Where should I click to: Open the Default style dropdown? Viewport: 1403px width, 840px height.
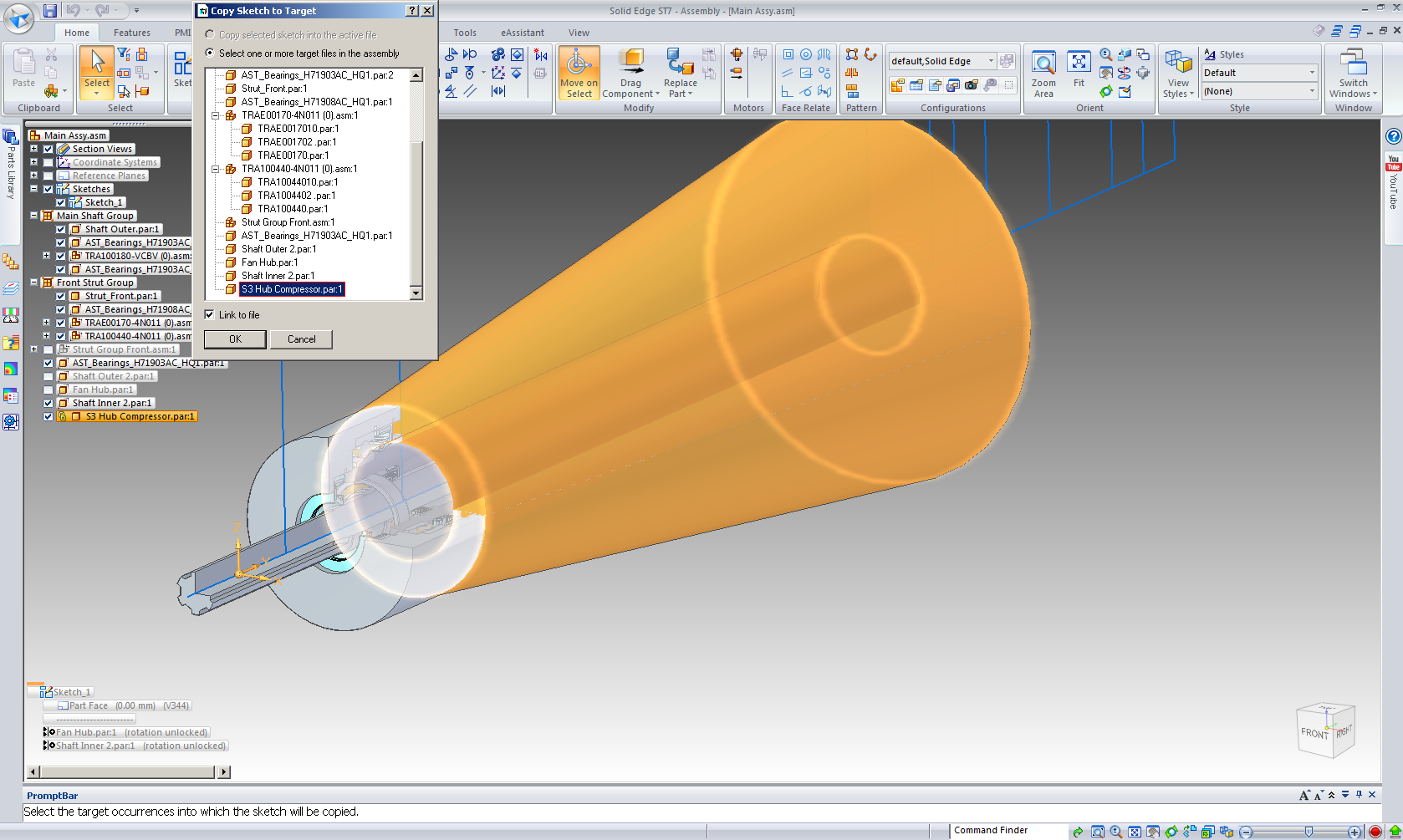(x=1313, y=73)
